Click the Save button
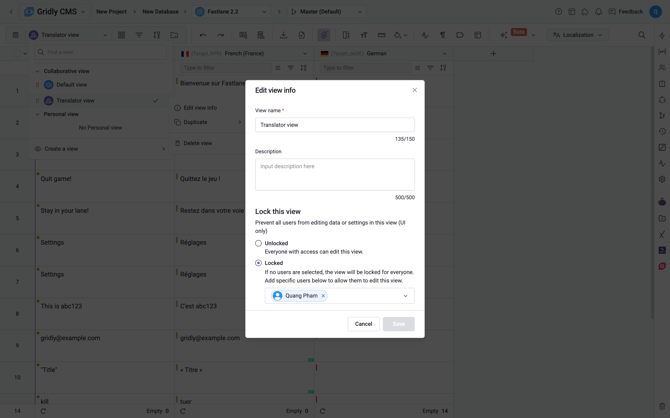The height and width of the screenshot is (418, 670). click(x=398, y=324)
